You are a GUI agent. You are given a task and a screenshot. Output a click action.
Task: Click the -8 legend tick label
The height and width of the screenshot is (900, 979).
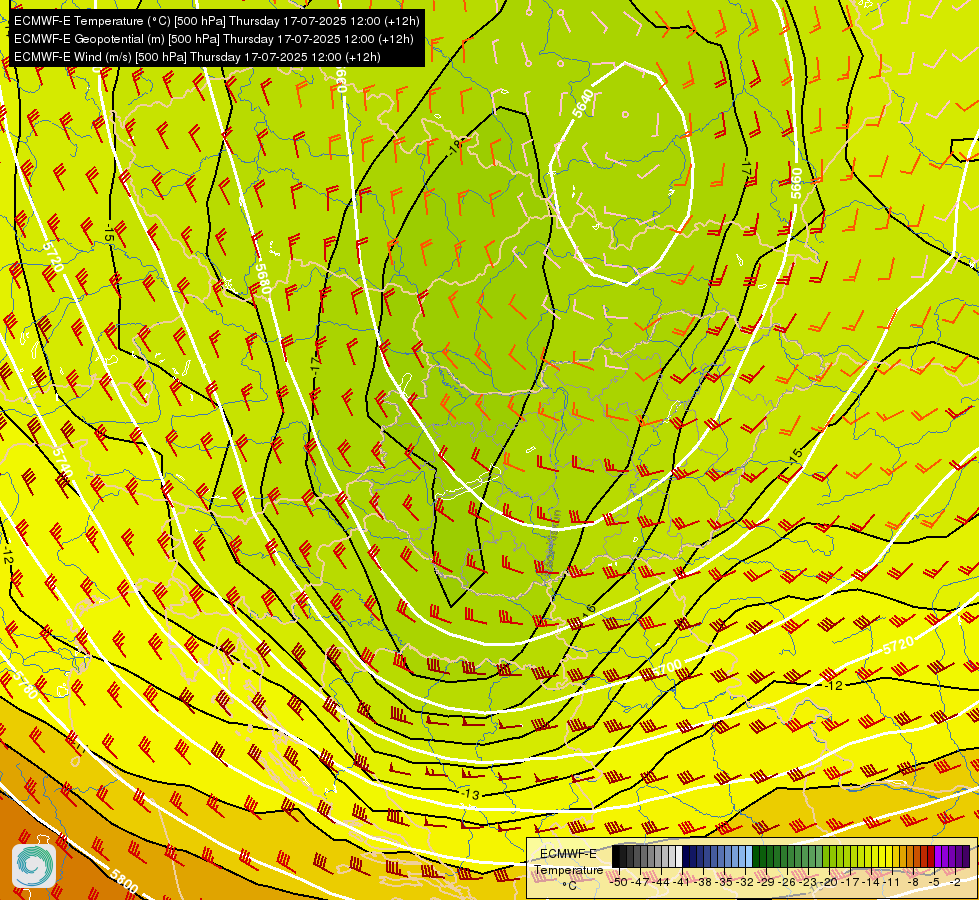[x=914, y=882]
